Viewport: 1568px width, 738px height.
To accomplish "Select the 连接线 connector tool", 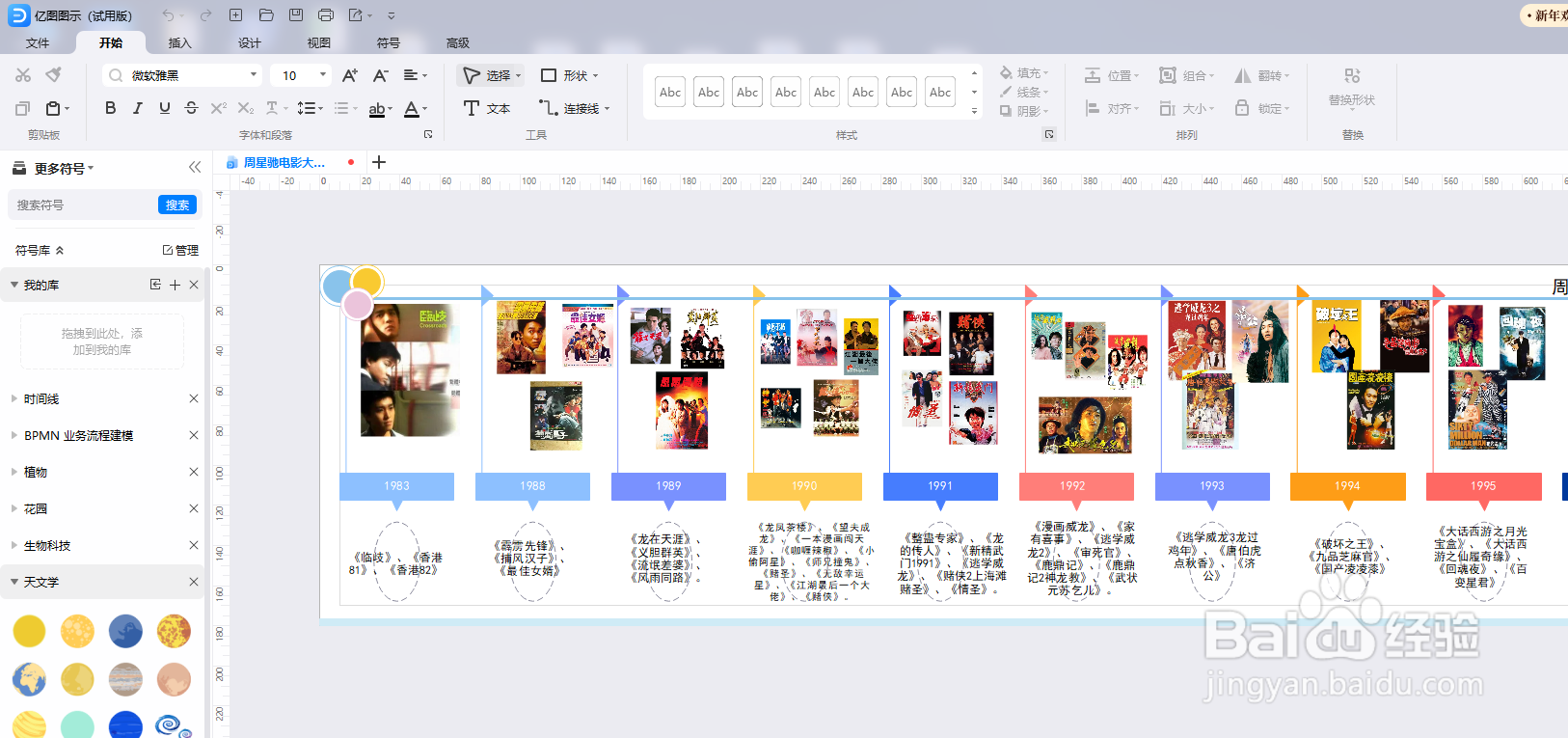I will click(574, 108).
